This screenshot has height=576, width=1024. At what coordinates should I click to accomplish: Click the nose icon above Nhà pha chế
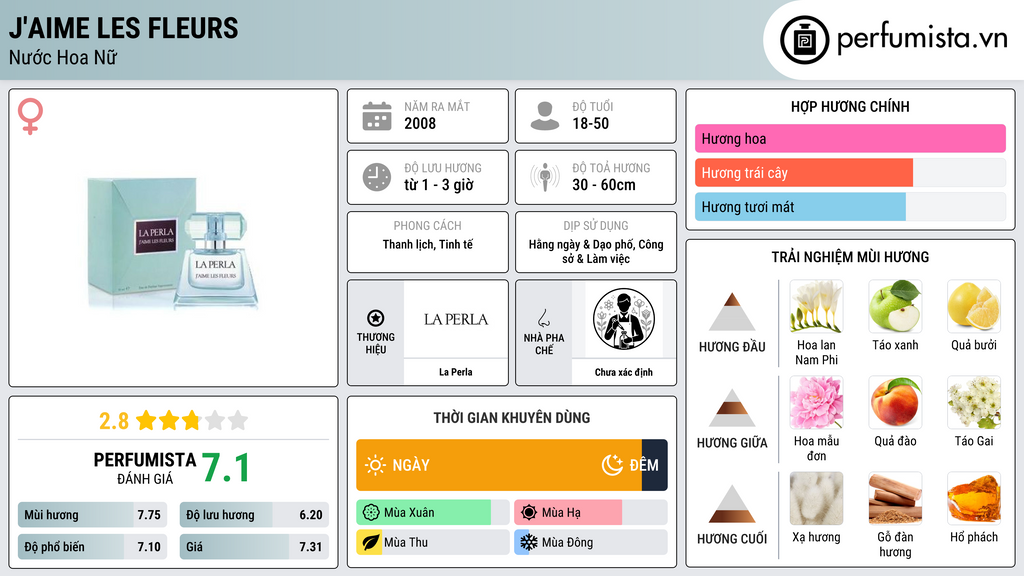click(543, 318)
